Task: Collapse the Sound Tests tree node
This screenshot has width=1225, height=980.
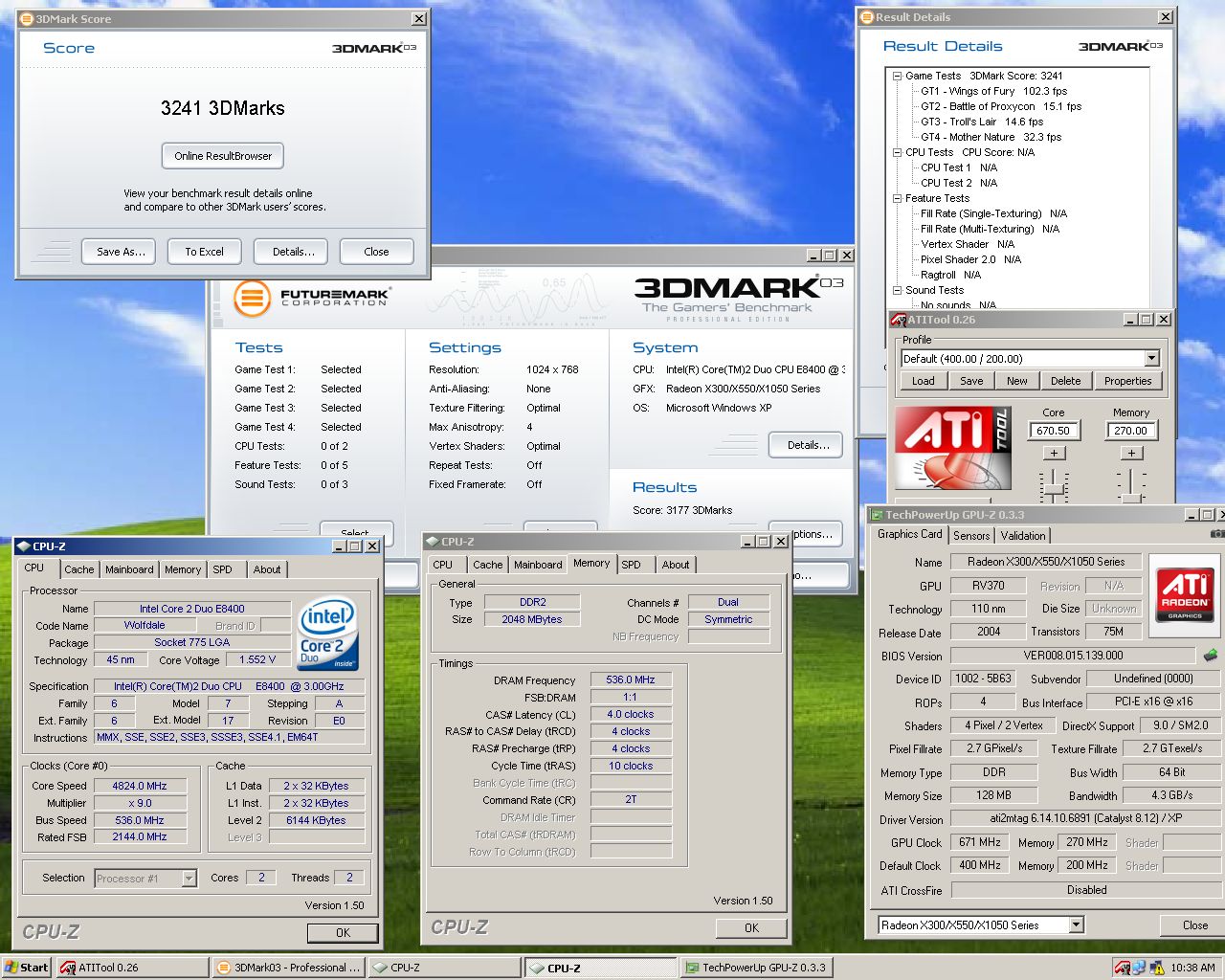Action: pyautogui.click(x=897, y=290)
